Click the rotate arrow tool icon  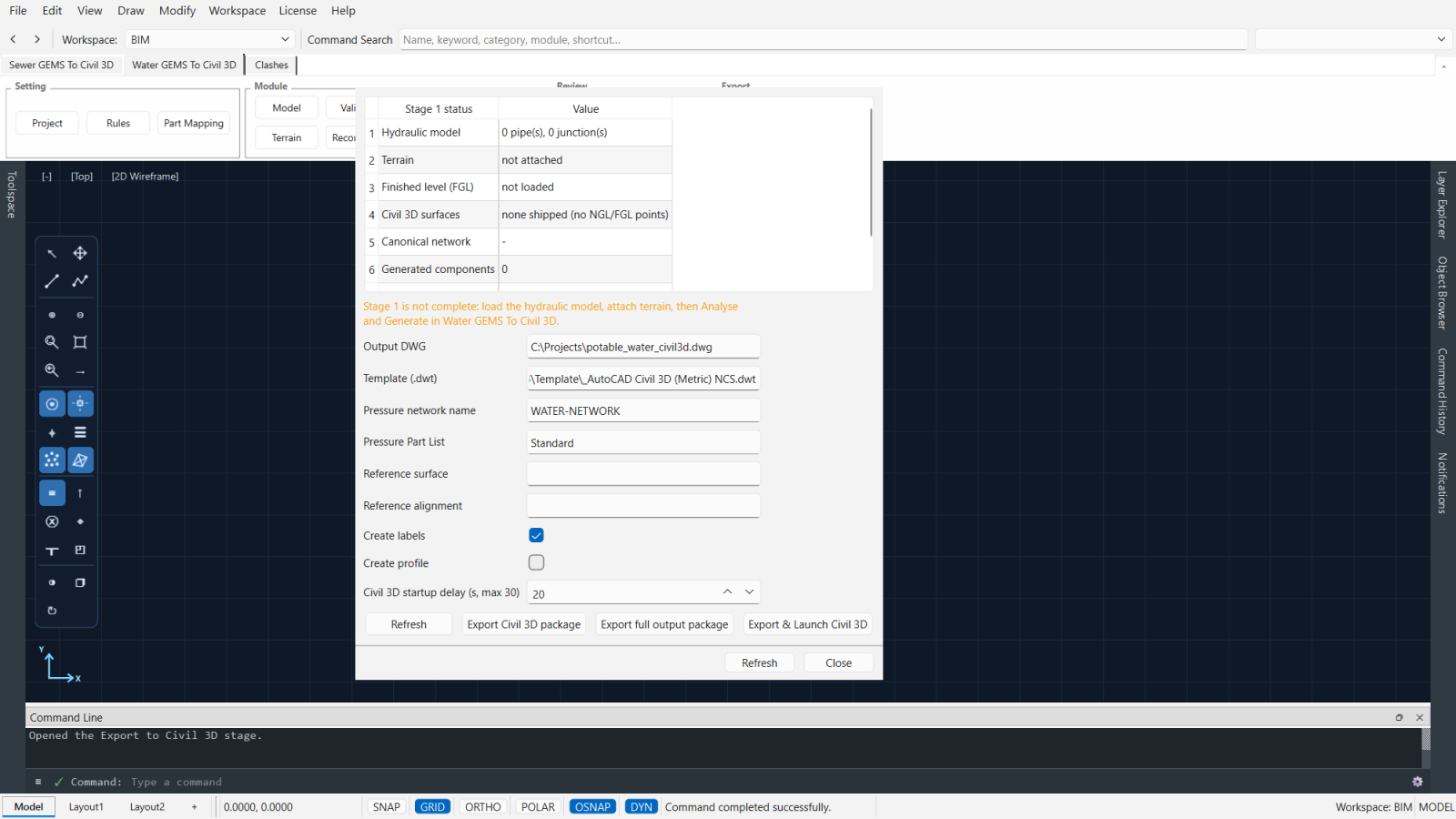(52, 611)
